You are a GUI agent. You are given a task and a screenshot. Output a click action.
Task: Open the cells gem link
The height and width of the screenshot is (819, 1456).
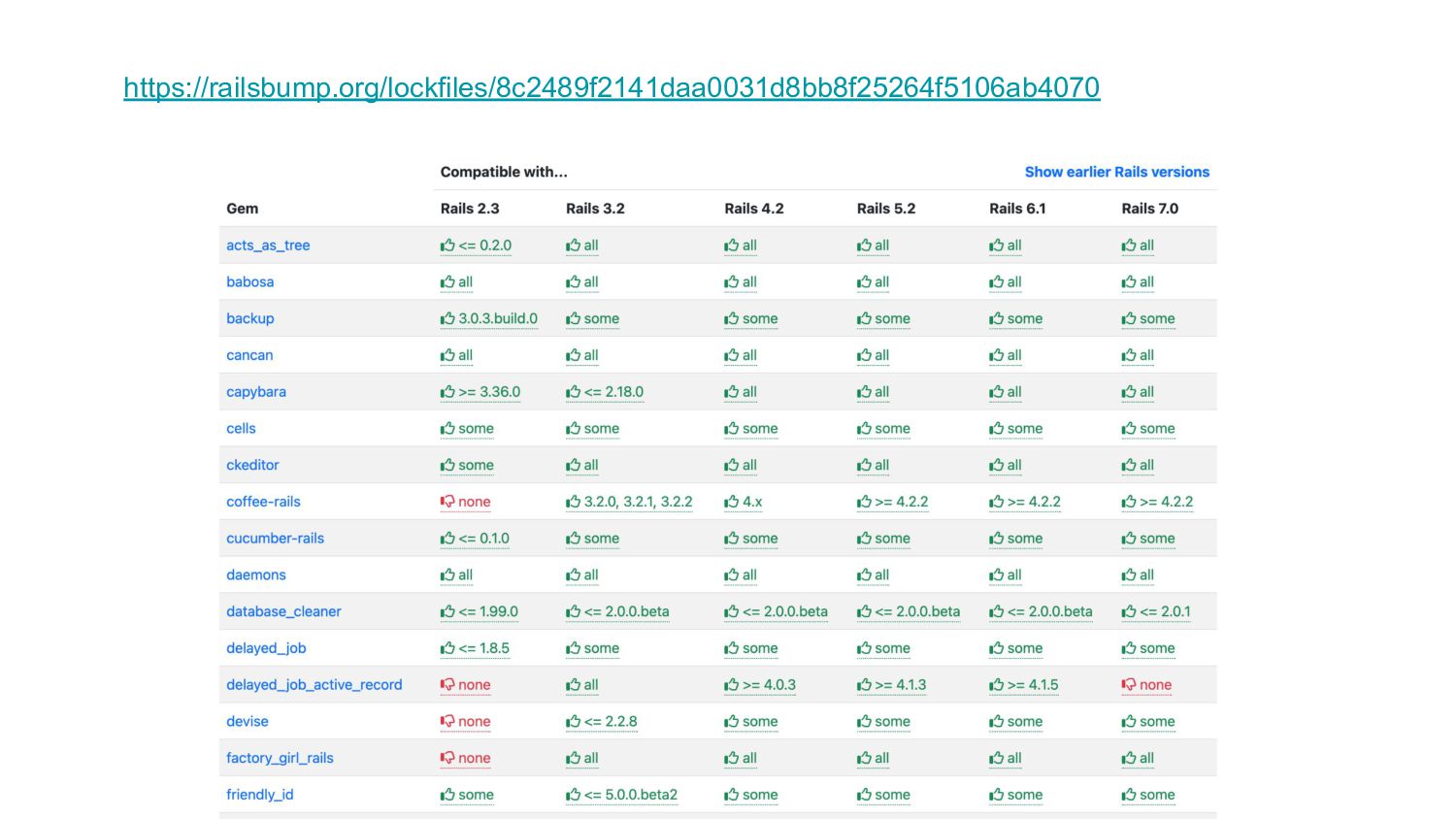click(241, 428)
